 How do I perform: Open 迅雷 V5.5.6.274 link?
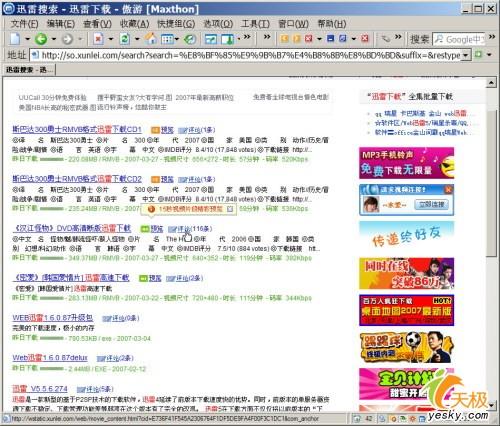point(40,389)
